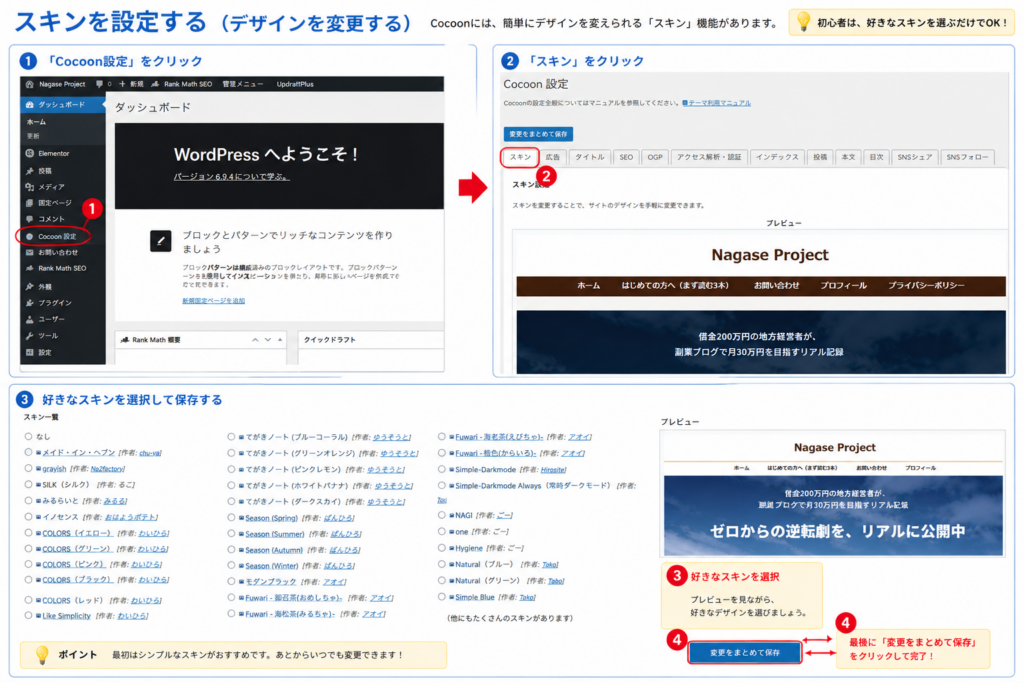The width and height of the screenshot is (1024, 683).
Task: Click the black pencil edit icon in welcome panel
Action: [x=161, y=241]
